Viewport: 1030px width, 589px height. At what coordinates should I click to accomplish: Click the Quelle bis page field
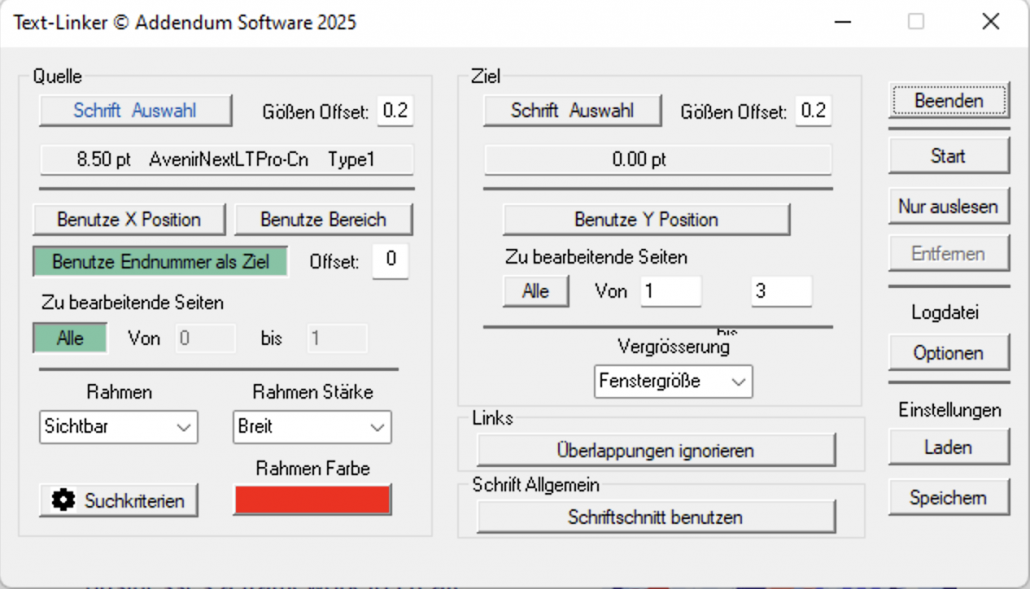(337, 338)
